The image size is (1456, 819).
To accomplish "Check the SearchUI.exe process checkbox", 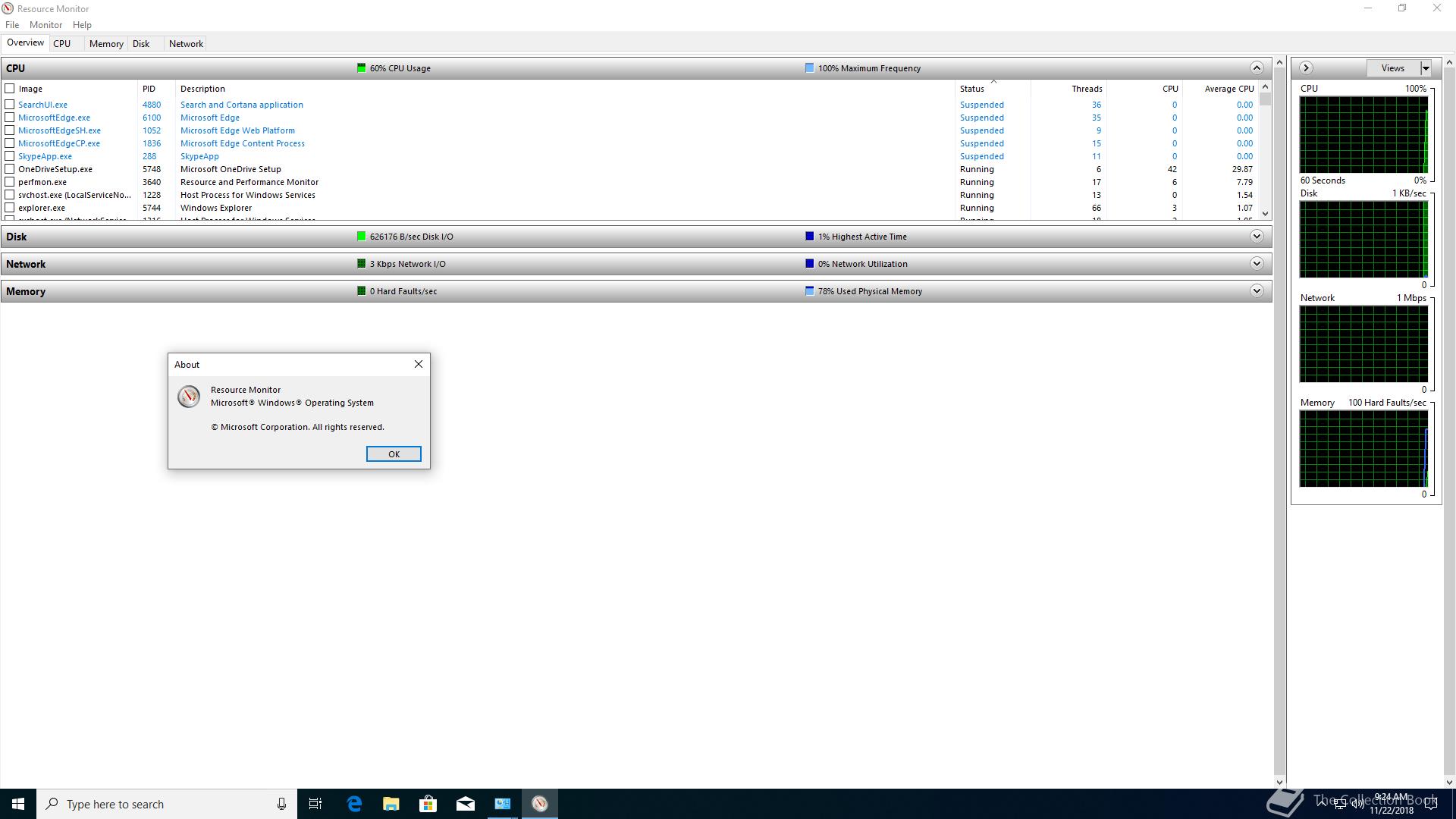I will tap(10, 105).
